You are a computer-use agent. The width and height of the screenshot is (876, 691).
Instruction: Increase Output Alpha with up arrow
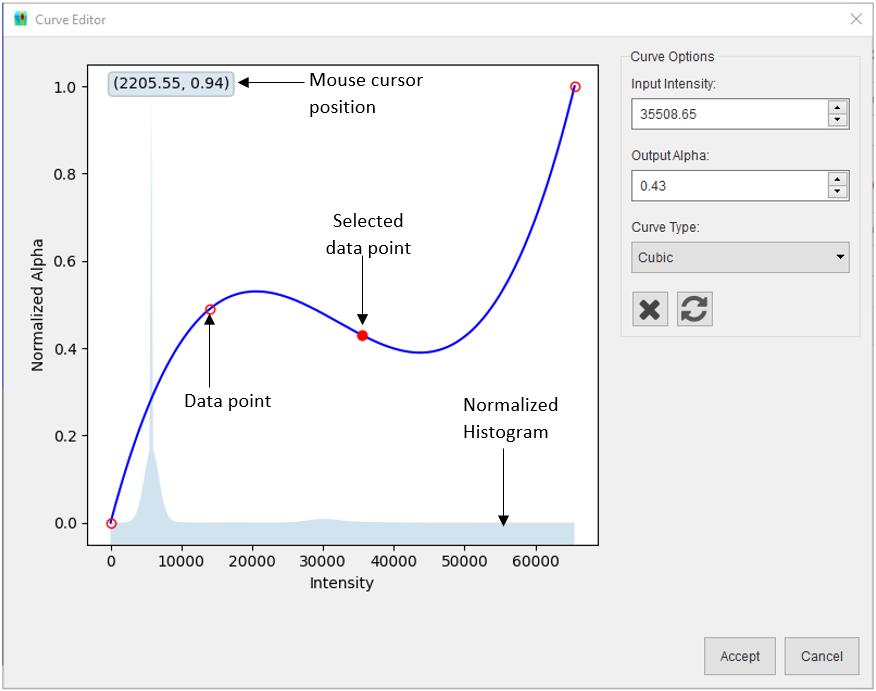pos(837,179)
